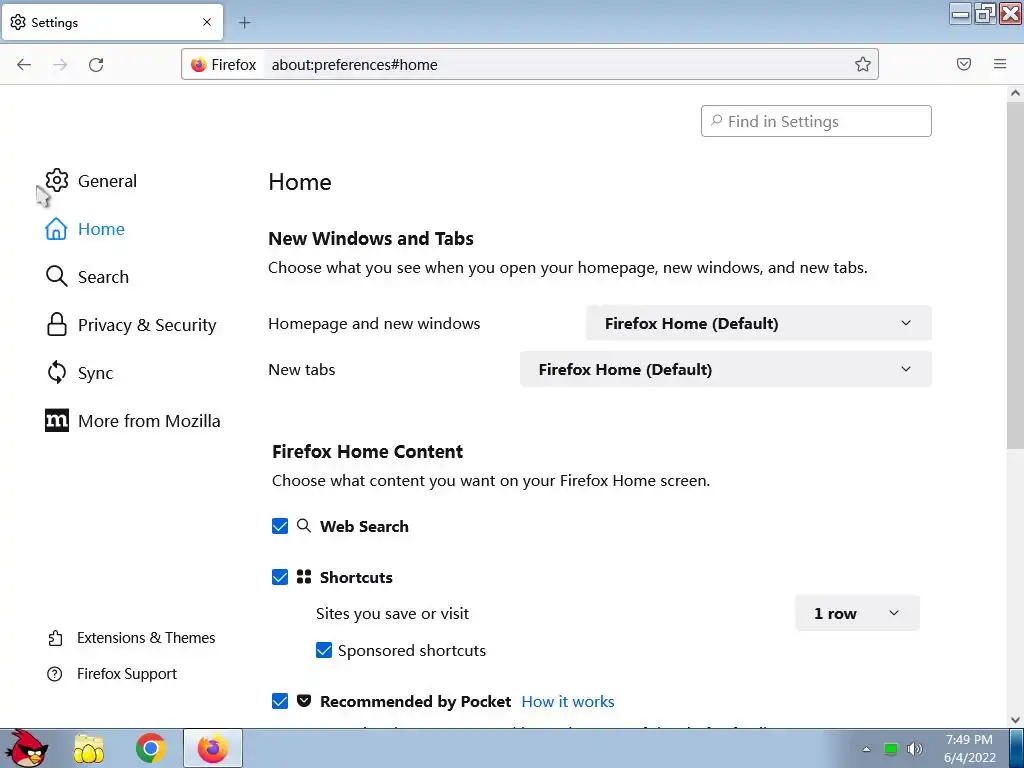Click the Show desktop button at taskbar end

tap(1017, 748)
